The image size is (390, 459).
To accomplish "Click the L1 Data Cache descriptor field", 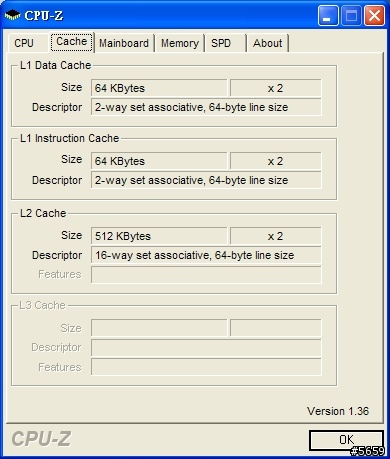I will pyautogui.click(x=206, y=107).
